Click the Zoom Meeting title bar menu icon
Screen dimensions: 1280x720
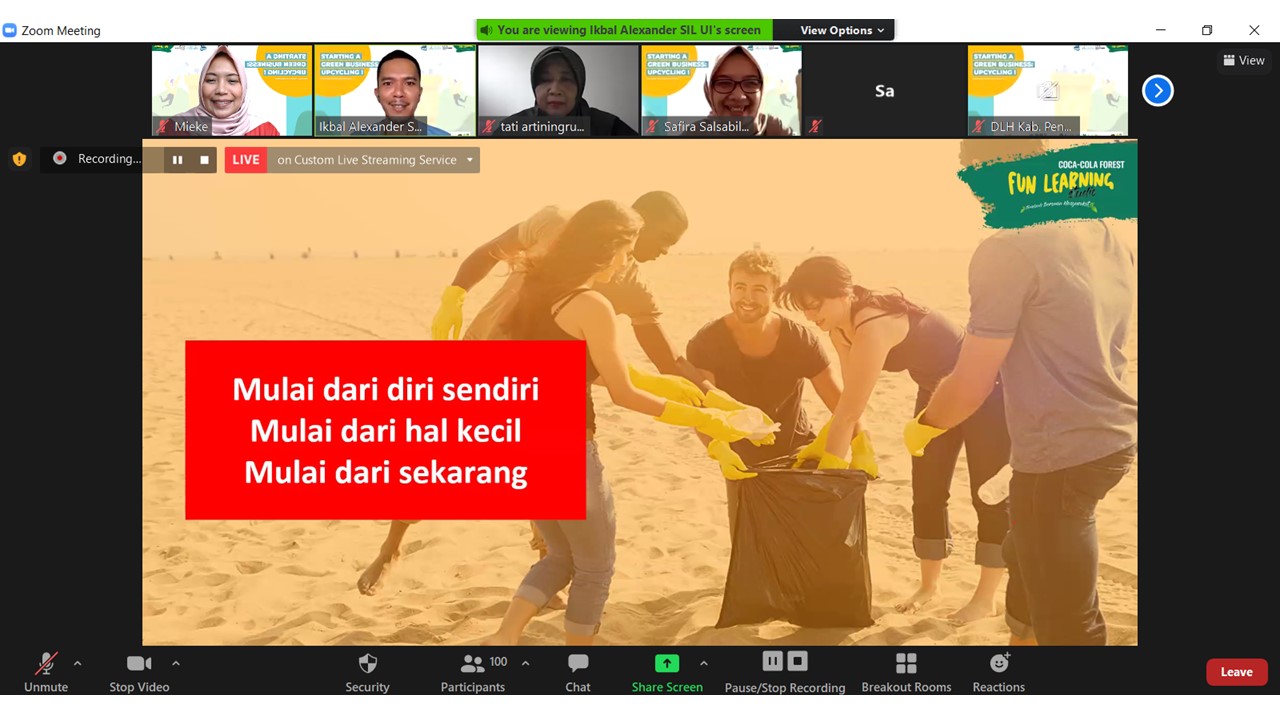[x=11, y=30]
